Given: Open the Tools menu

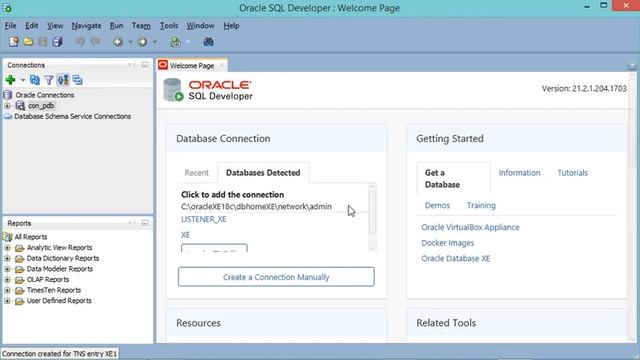Looking at the screenshot, I should coord(169,26).
